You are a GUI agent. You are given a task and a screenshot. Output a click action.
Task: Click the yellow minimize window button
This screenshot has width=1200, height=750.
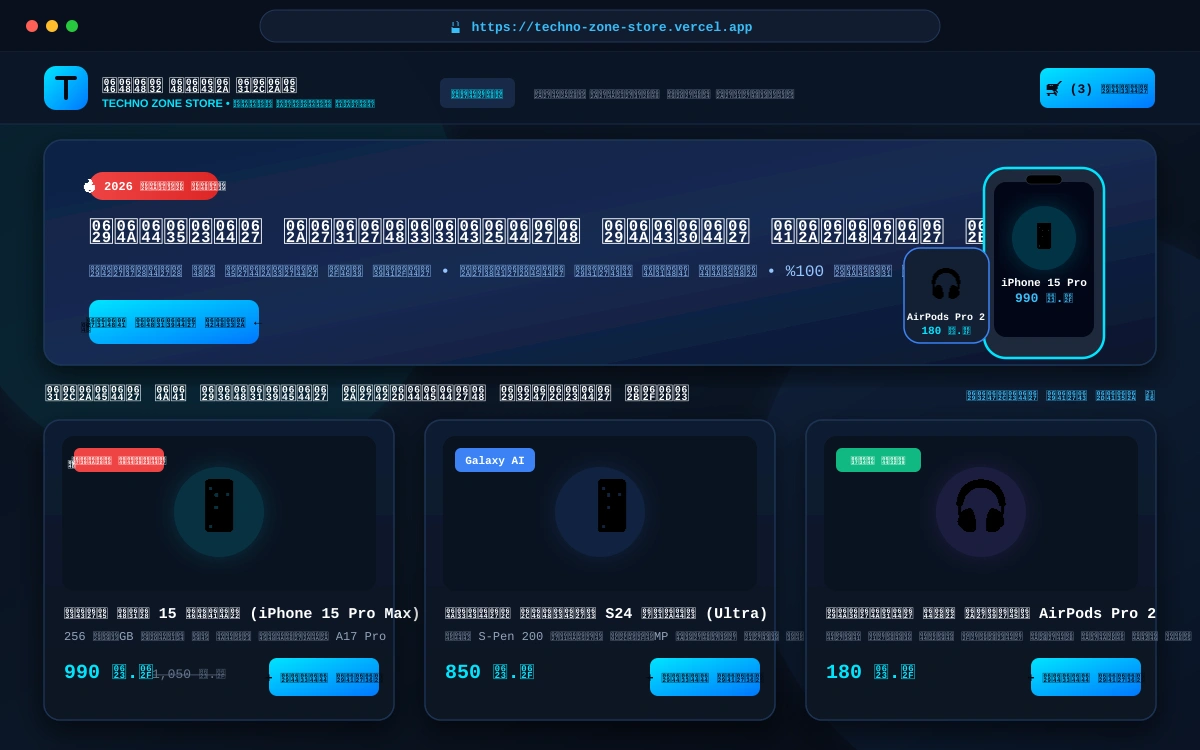point(52,26)
